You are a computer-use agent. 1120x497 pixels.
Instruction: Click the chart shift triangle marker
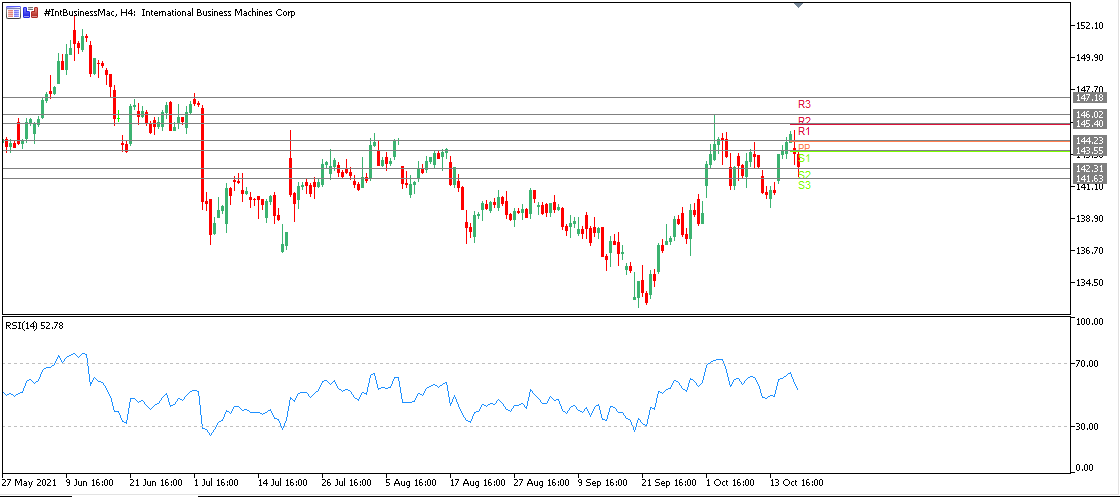(x=798, y=5)
